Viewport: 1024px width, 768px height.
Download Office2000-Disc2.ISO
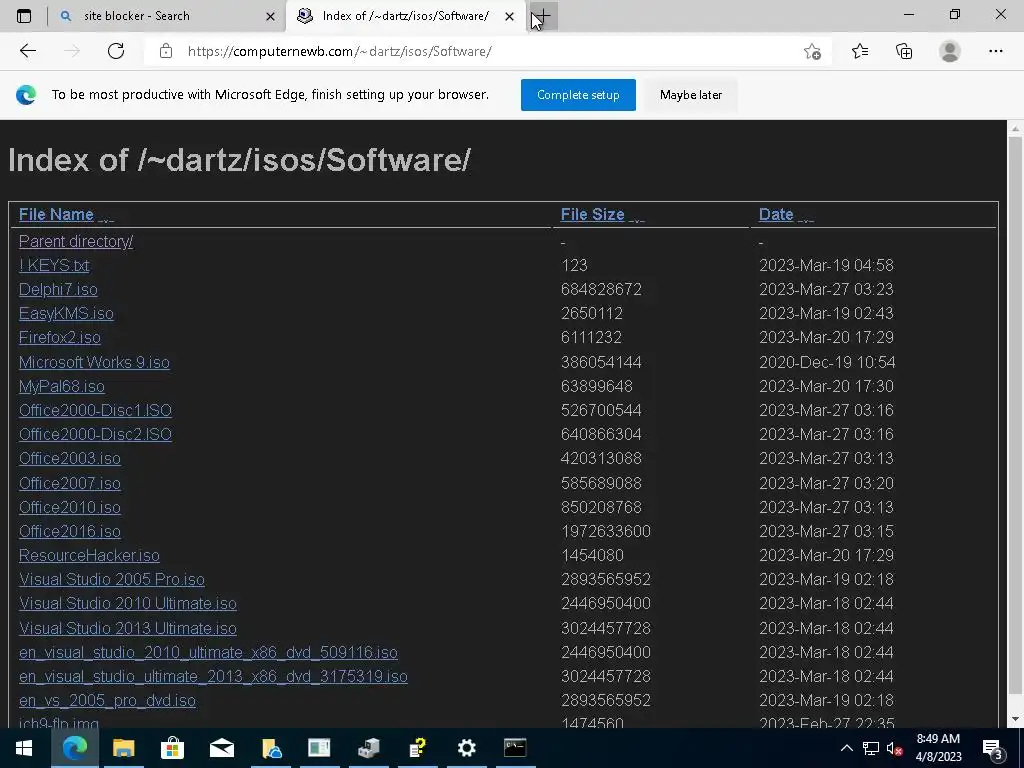[95, 434]
